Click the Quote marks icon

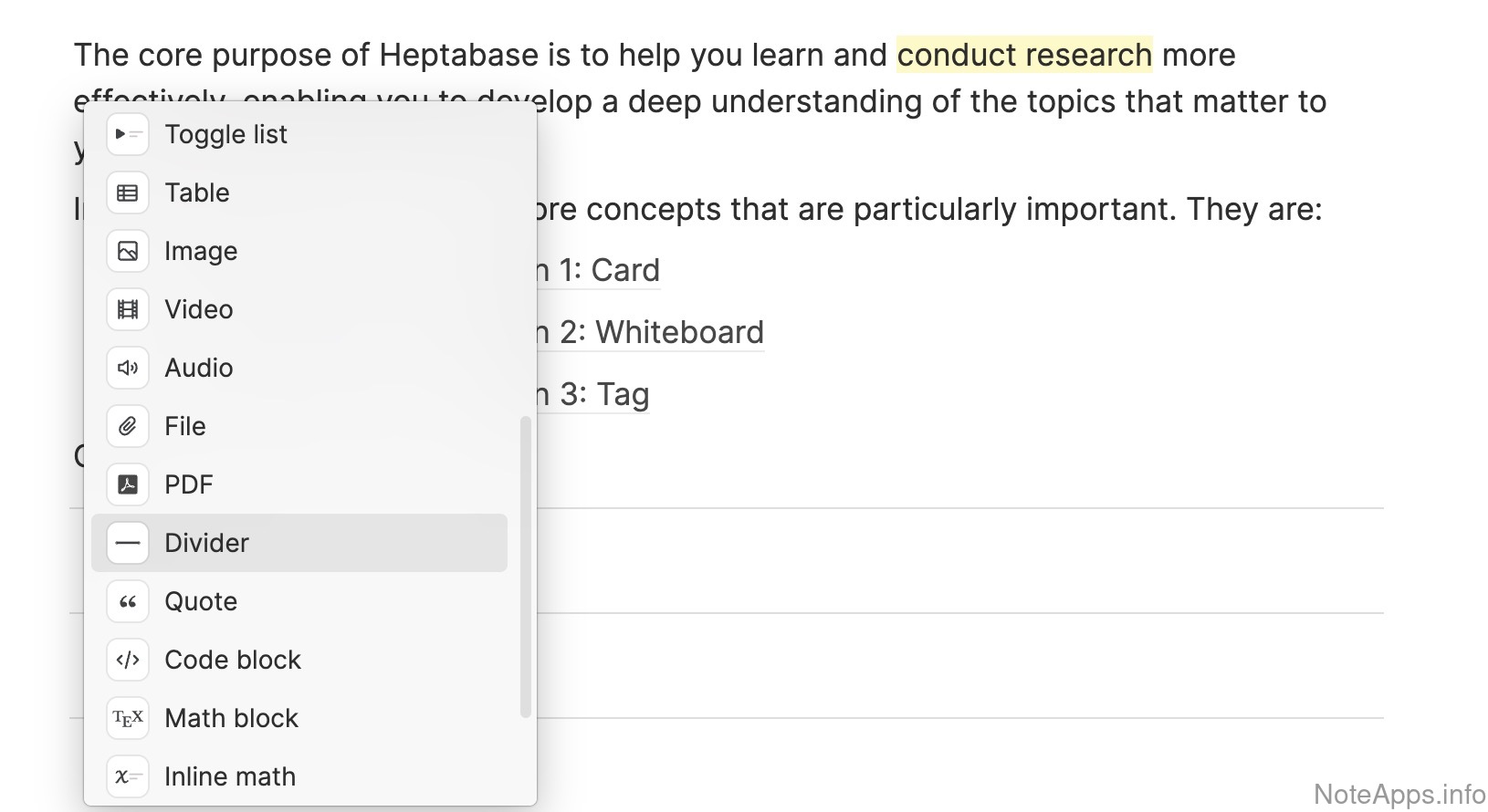point(128,602)
